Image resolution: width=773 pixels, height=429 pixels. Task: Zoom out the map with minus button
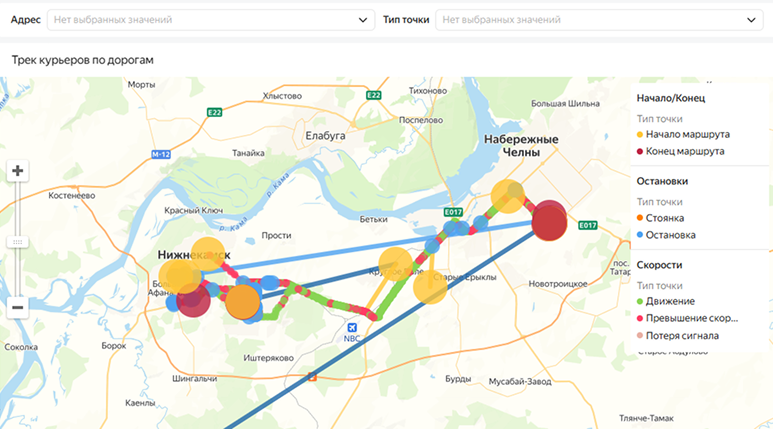coord(17,308)
